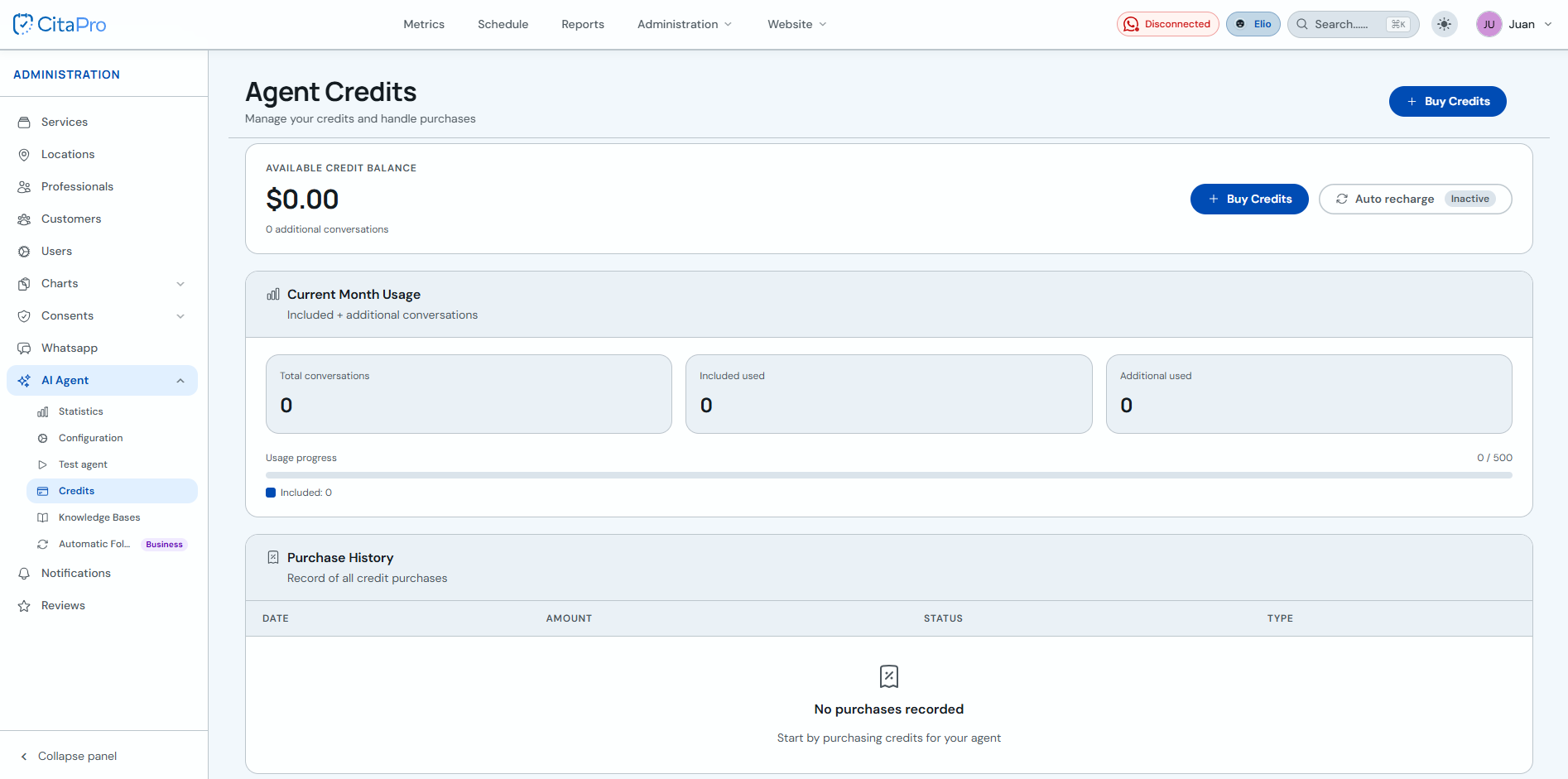Click the Business badge
This screenshot has height=779, width=1568.
(x=164, y=544)
